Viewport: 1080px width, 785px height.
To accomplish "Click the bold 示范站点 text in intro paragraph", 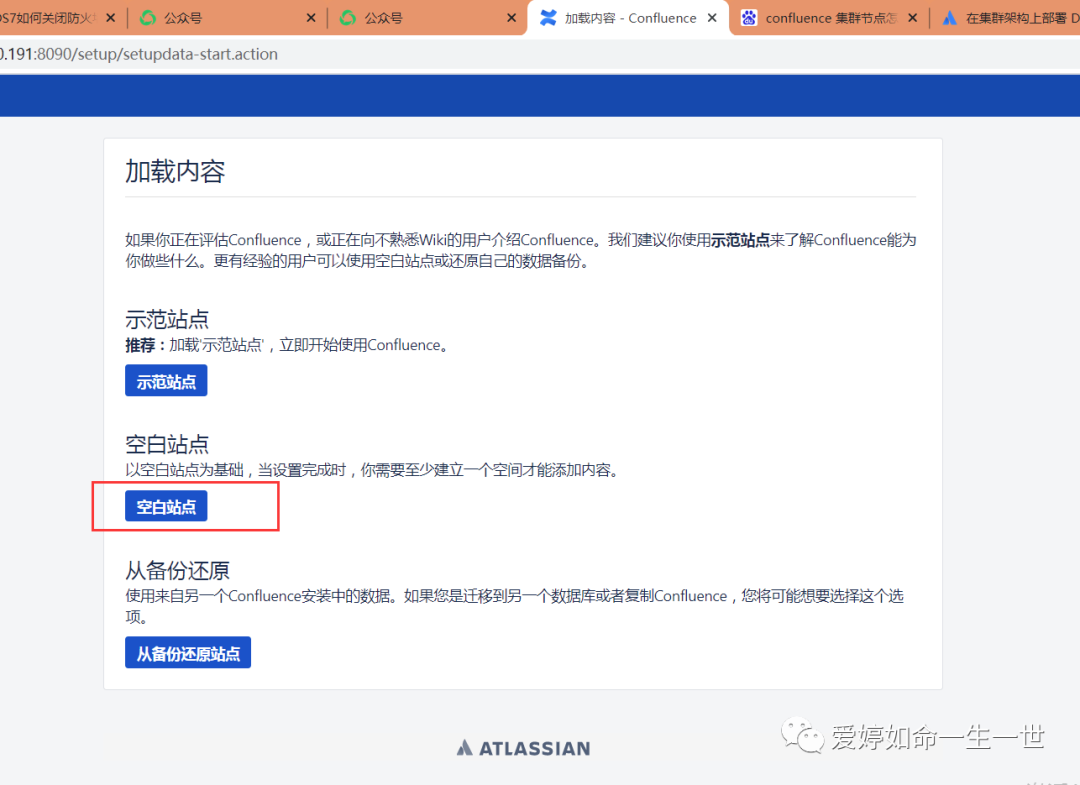I will pos(740,240).
